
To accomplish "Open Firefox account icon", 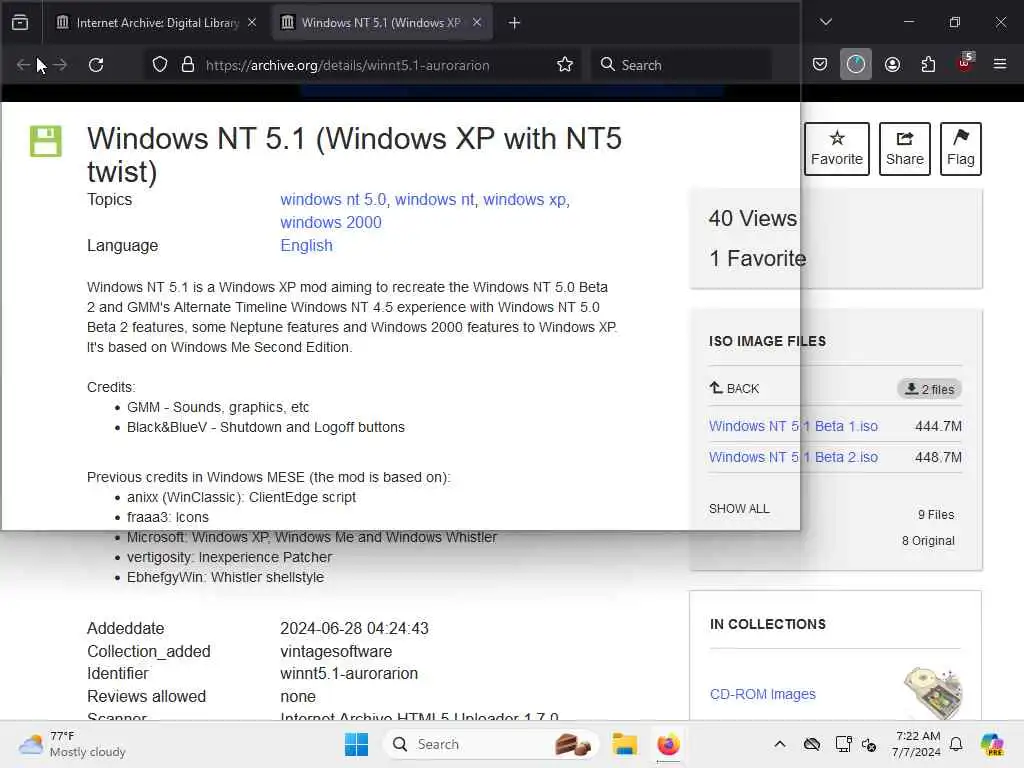I will [x=892, y=65].
